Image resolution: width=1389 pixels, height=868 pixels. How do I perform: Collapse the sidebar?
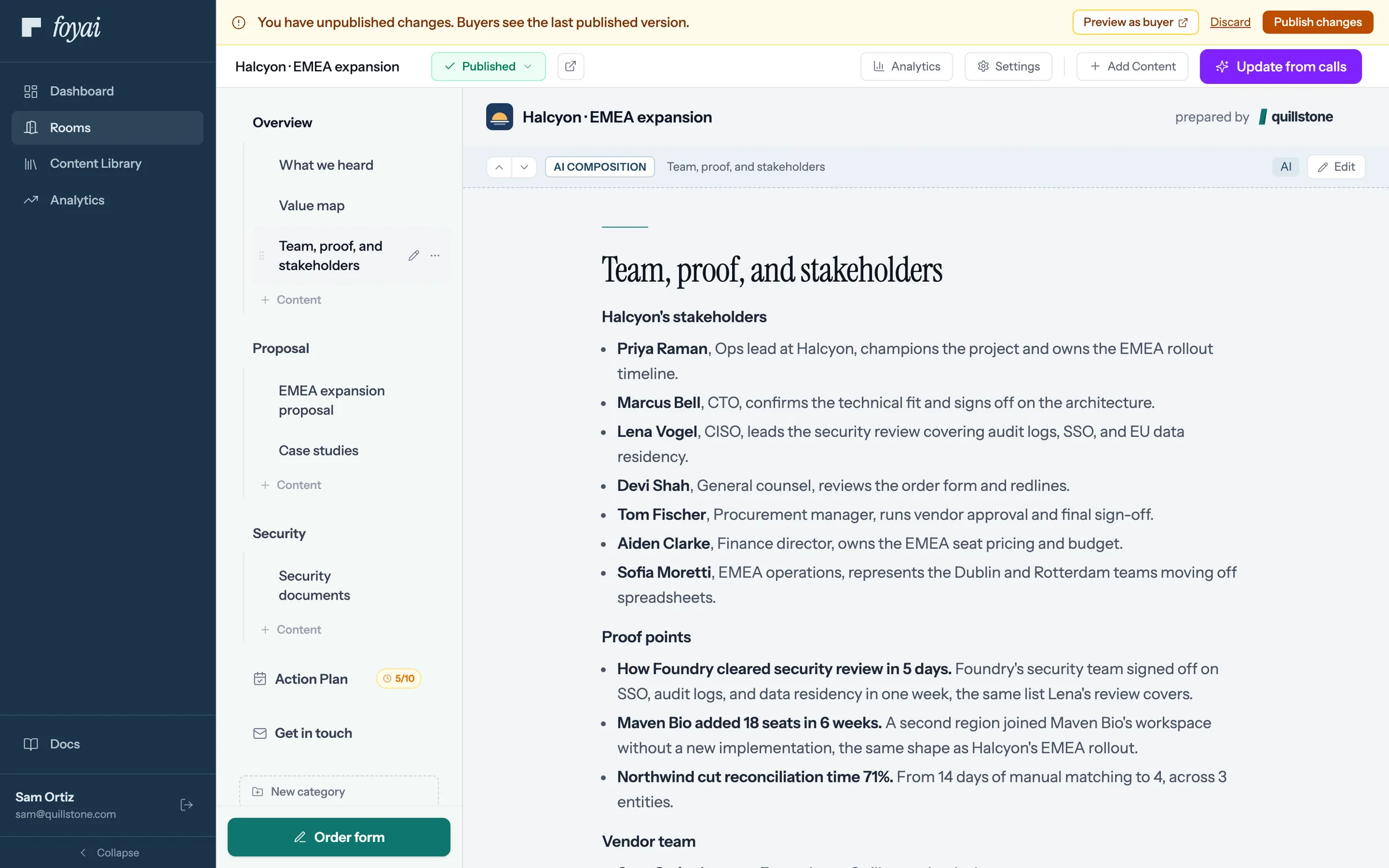pos(109,852)
